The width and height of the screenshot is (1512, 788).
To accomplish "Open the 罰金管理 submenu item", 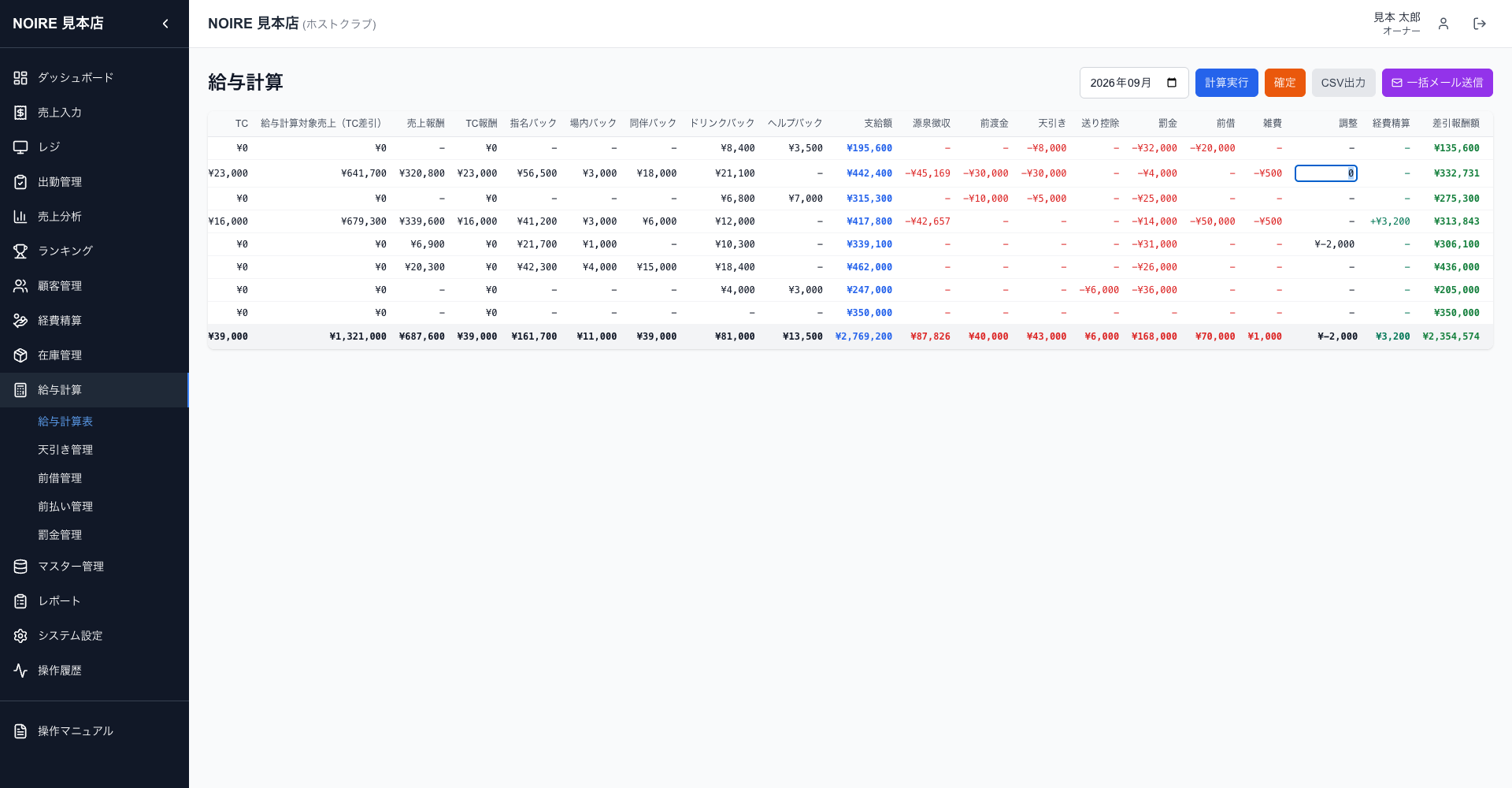I will pyautogui.click(x=60, y=535).
